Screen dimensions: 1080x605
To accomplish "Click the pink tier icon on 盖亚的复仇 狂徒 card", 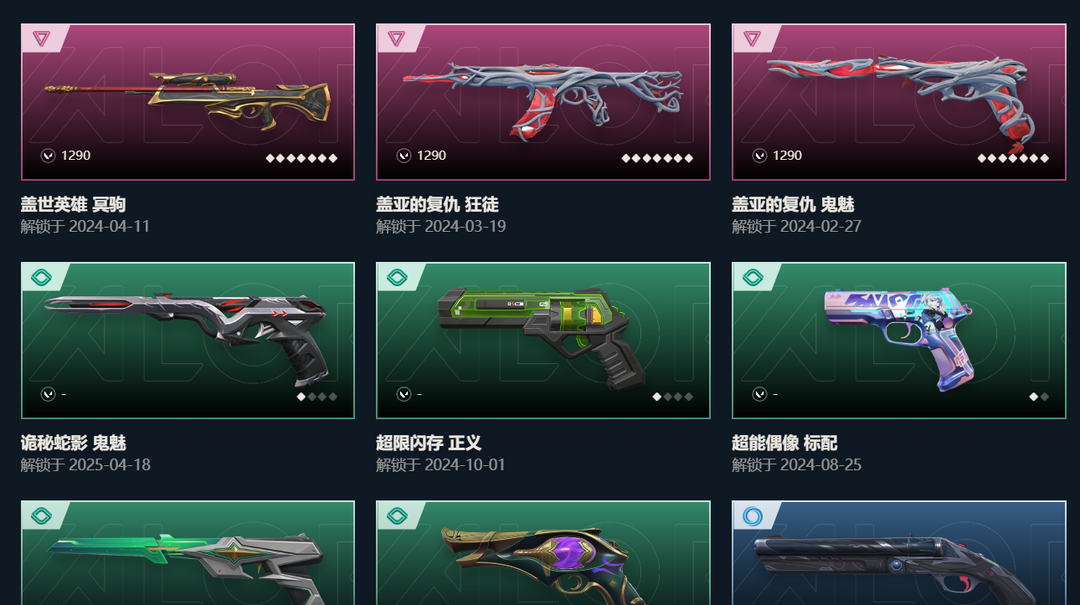I will pyautogui.click(x=397, y=39).
